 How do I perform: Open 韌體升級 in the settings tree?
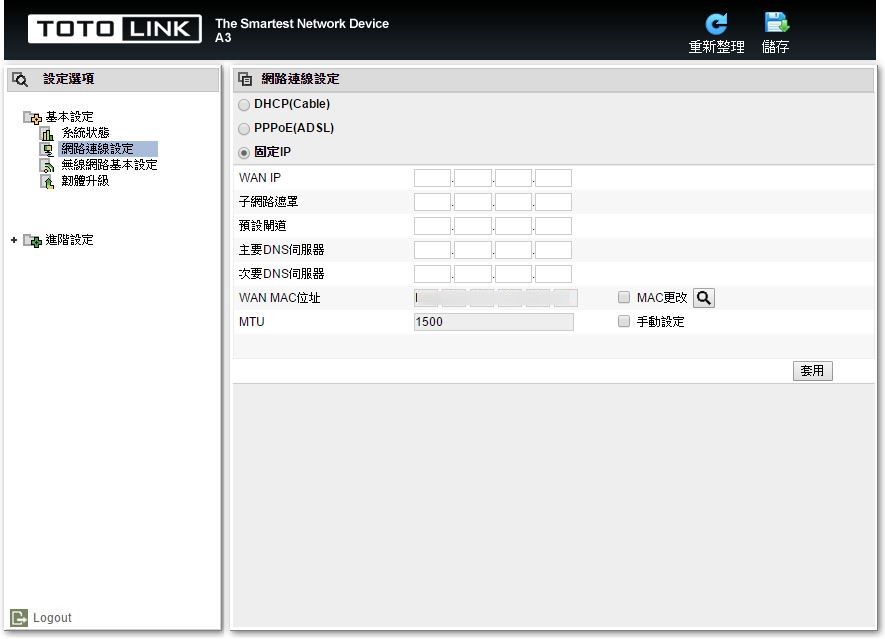coord(85,181)
